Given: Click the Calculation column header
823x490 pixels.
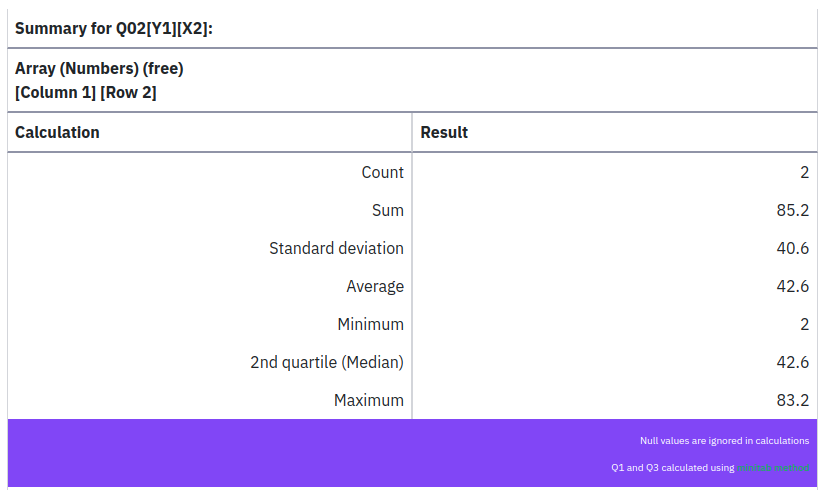Looking at the screenshot, I should [57, 132].
